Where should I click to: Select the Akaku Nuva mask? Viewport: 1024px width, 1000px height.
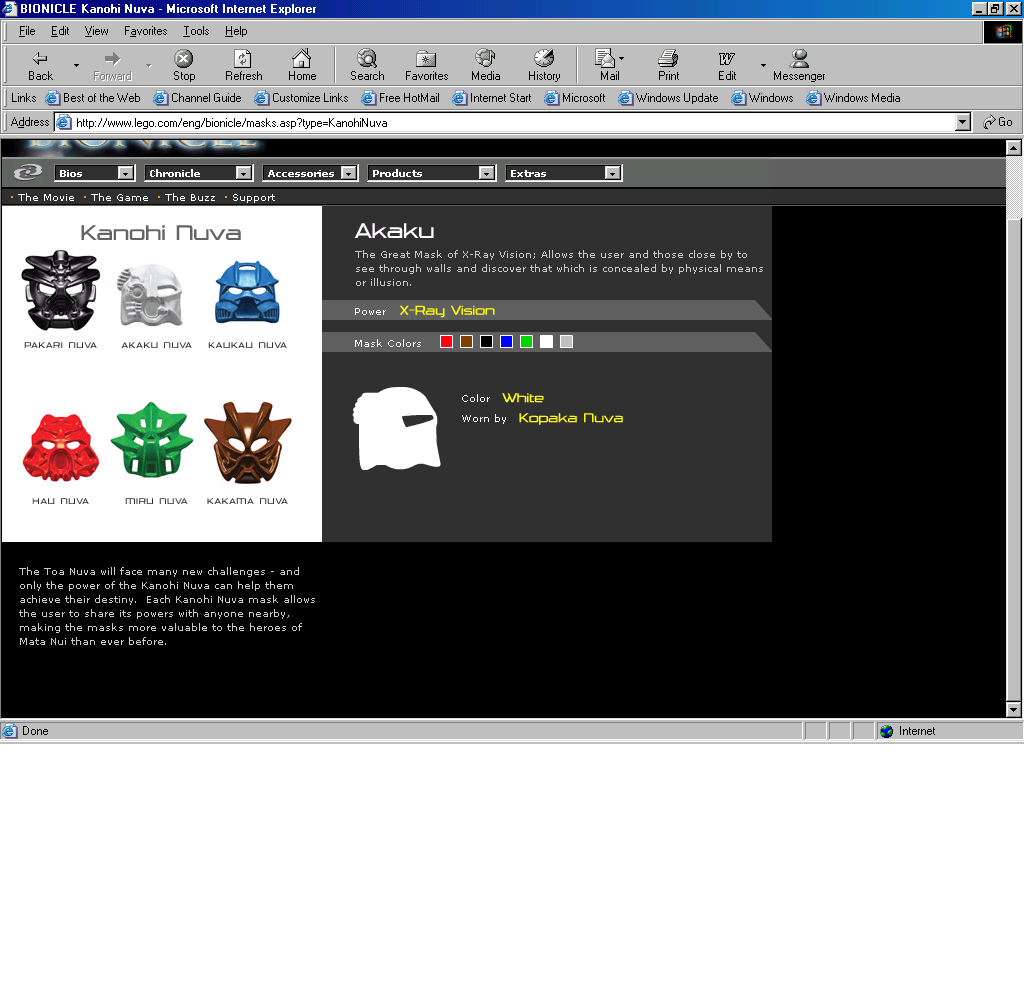pos(151,295)
